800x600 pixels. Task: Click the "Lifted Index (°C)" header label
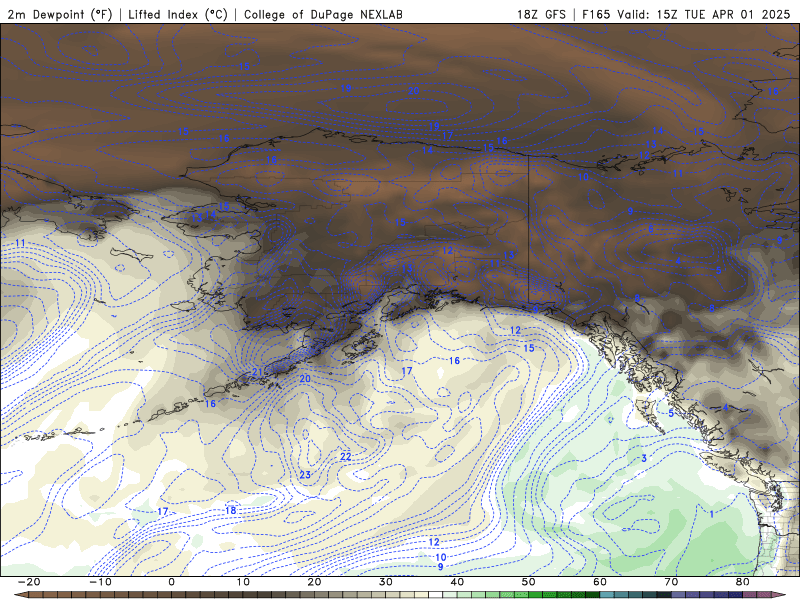pos(178,14)
